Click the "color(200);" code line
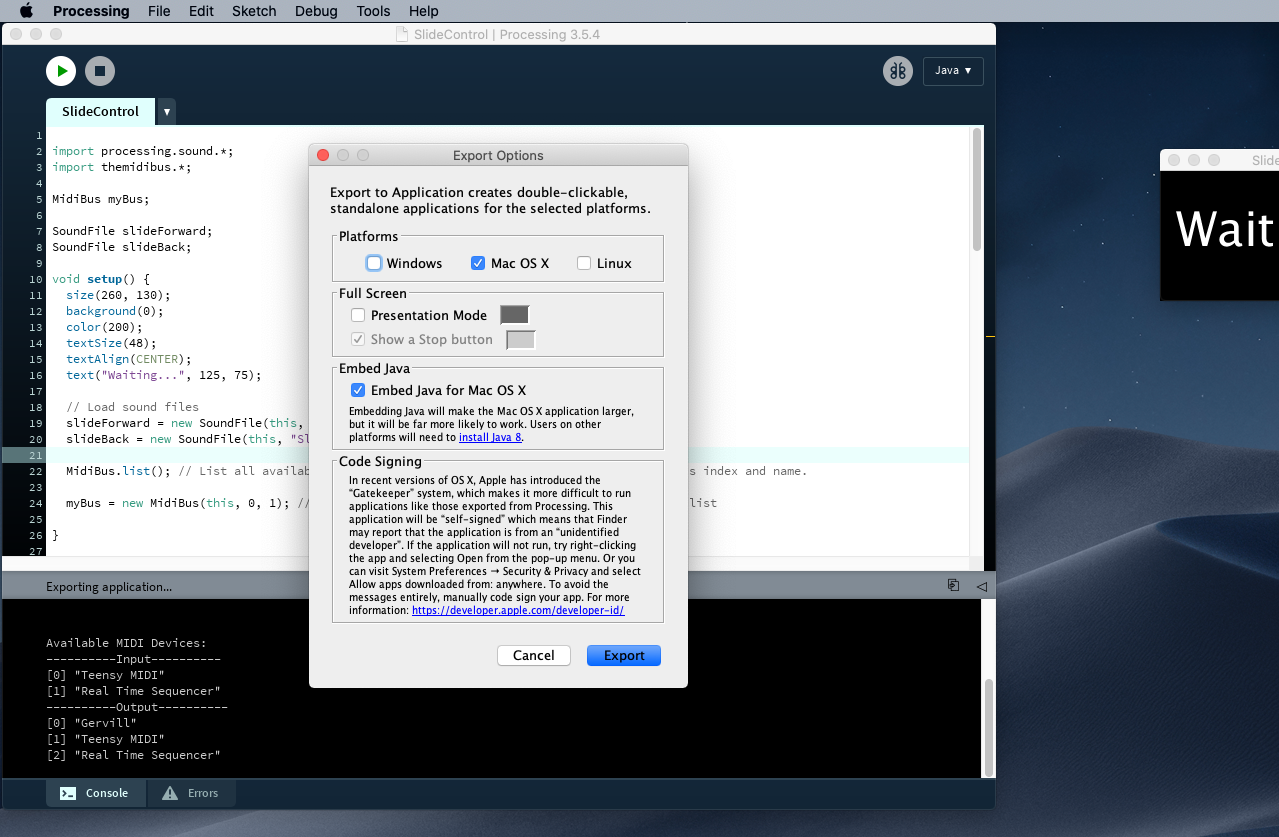The height and width of the screenshot is (837, 1279). point(104,327)
